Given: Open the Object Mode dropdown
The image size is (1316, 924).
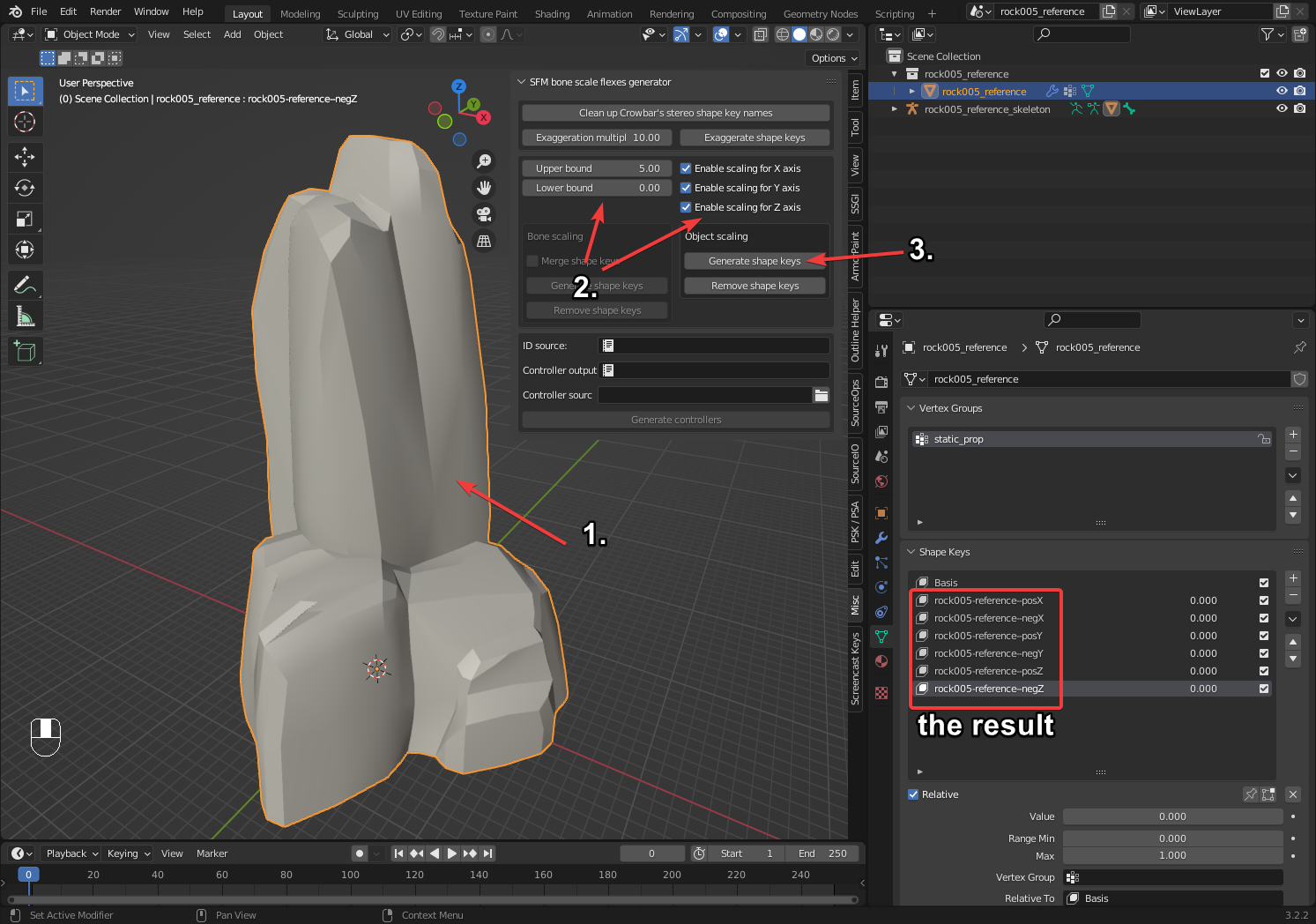Looking at the screenshot, I should click(x=91, y=34).
